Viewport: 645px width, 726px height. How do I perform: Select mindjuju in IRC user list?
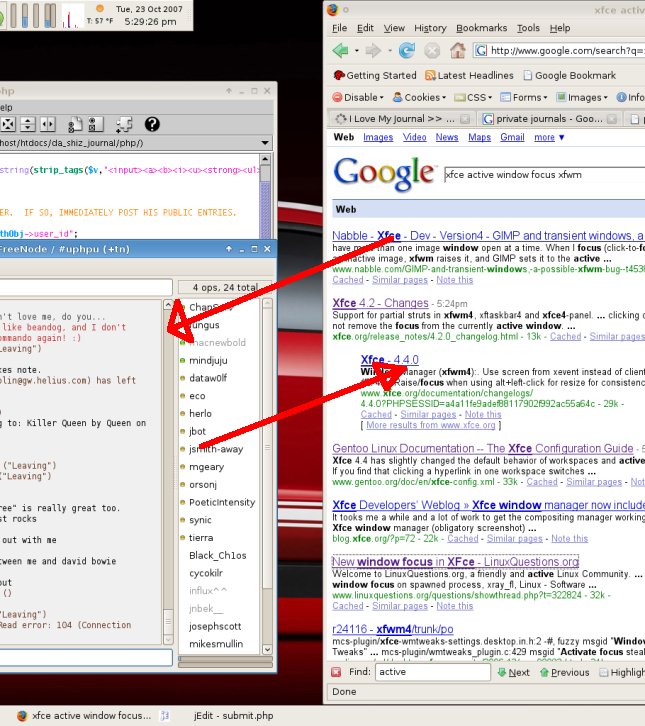[x=208, y=360]
